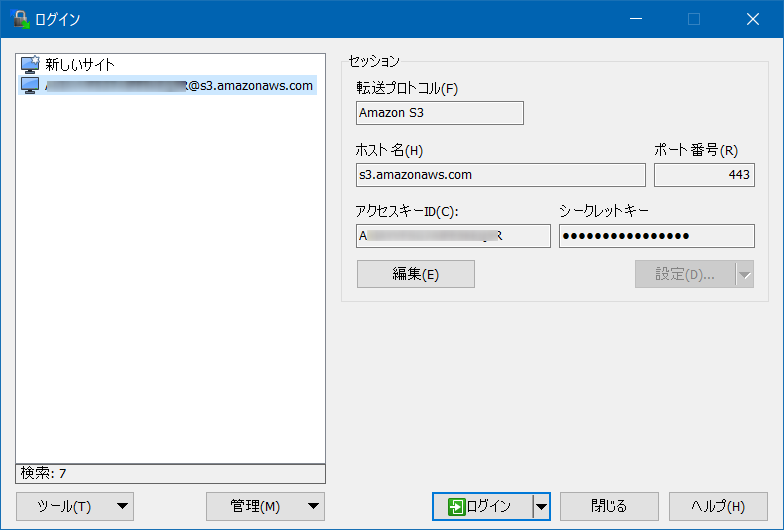Screen dimensions: 784x530
Task: Click the ポート番号 443 field
Action: [704, 175]
